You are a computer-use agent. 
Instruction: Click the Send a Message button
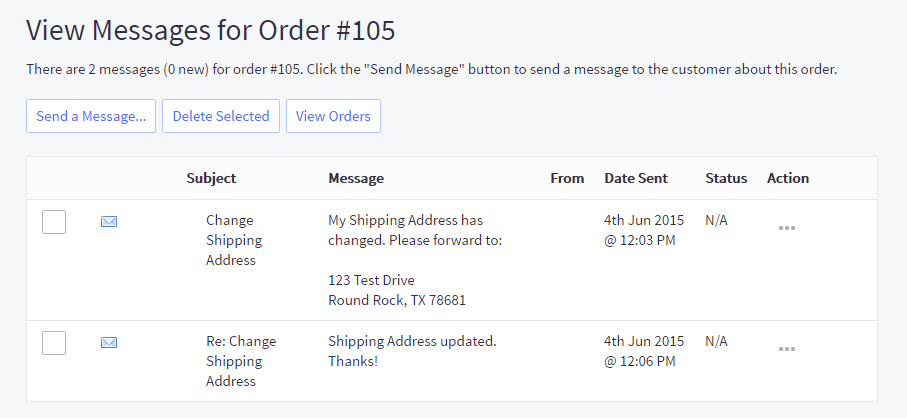pyautogui.click(x=91, y=116)
